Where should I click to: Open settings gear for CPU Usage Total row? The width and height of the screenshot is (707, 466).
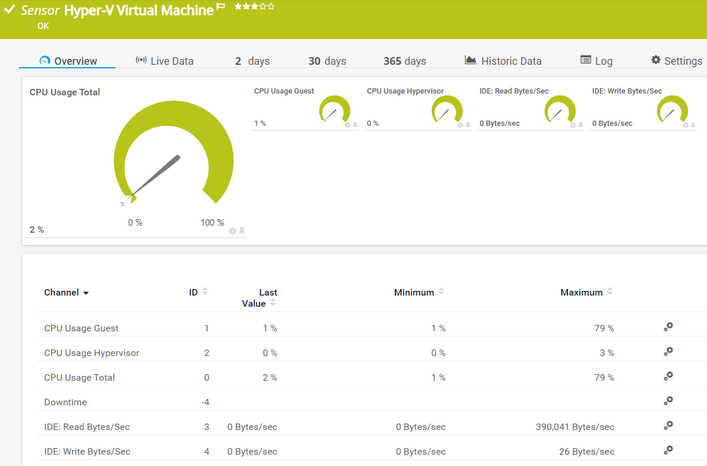pyautogui.click(x=668, y=376)
